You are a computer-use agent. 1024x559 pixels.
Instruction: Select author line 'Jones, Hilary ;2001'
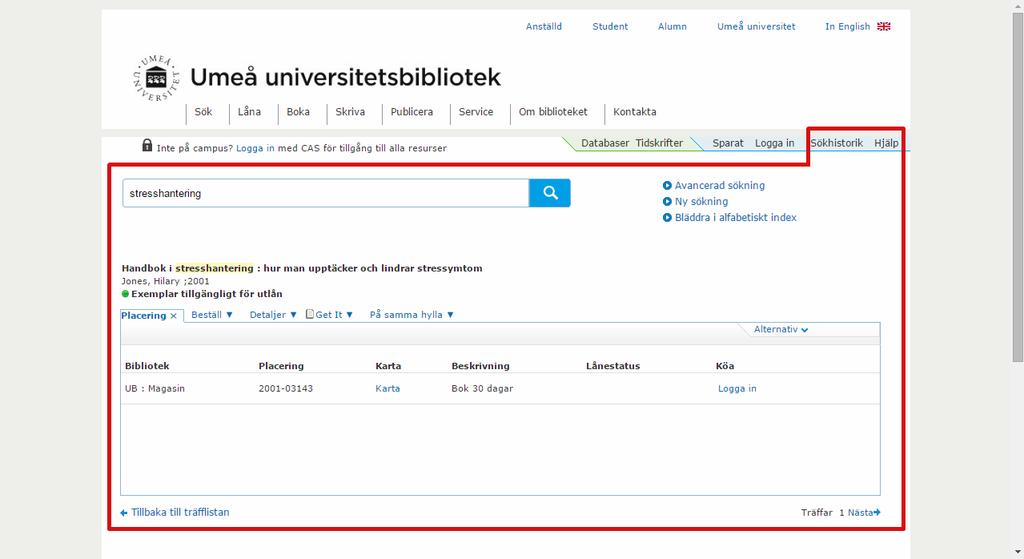(x=165, y=281)
